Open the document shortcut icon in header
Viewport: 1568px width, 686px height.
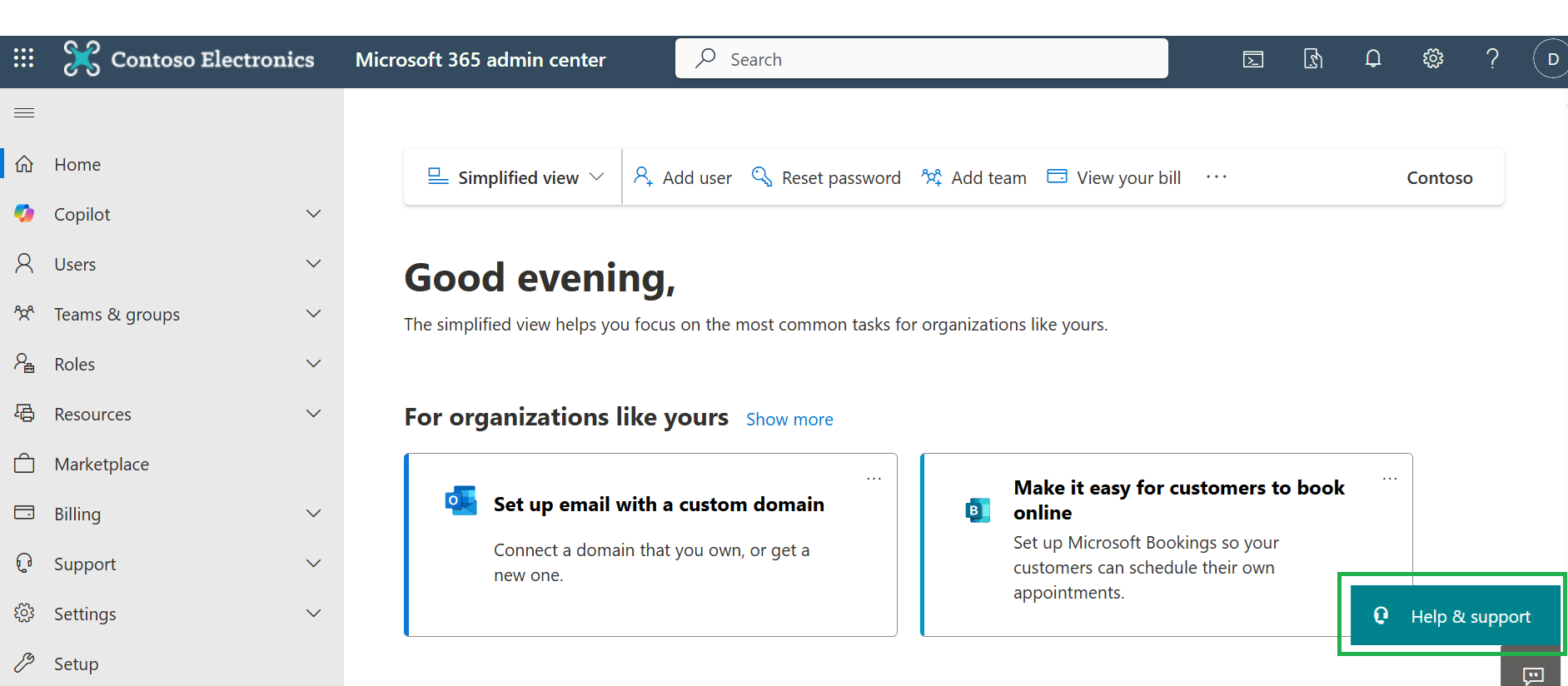click(1313, 58)
